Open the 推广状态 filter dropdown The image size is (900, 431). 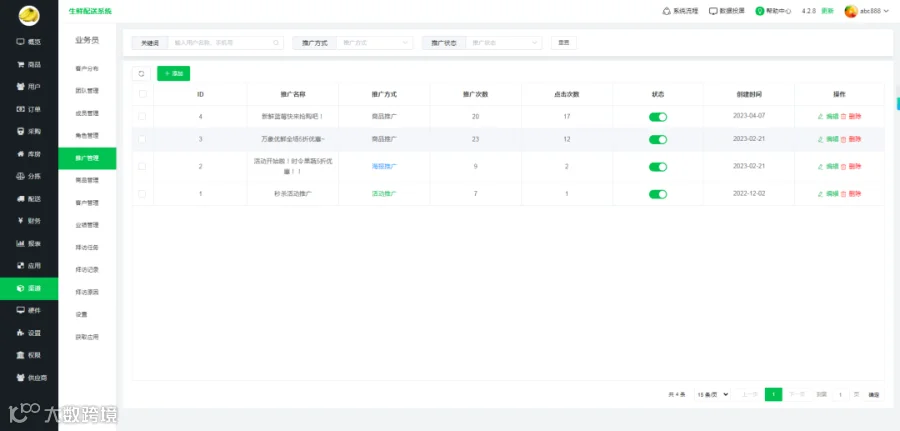[504, 42]
